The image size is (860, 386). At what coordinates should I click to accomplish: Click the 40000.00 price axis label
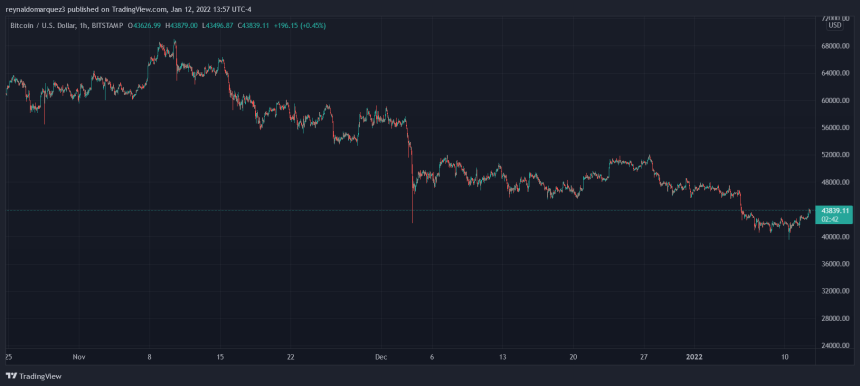[835, 237]
